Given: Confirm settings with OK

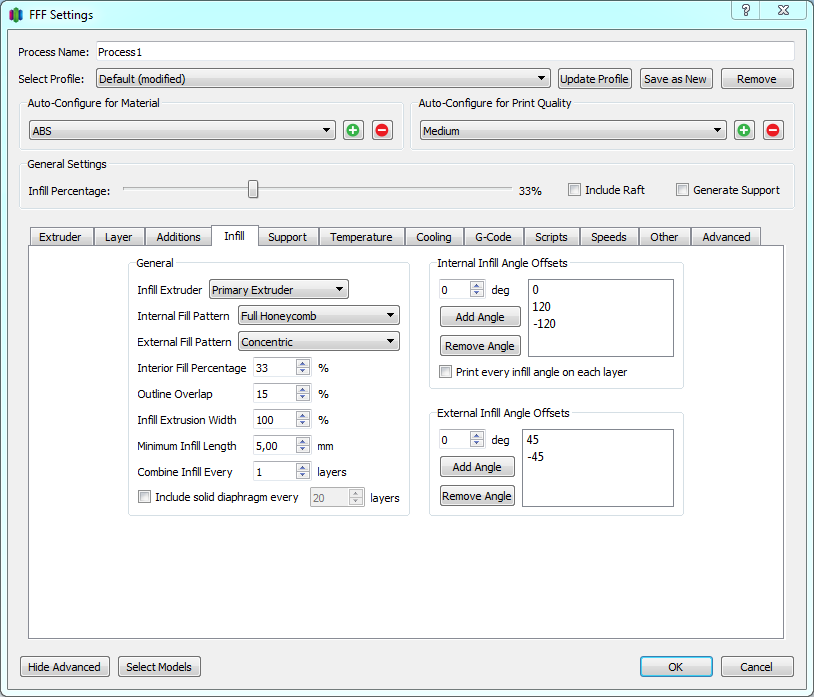Looking at the screenshot, I should pyautogui.click(x=676, y=666).
